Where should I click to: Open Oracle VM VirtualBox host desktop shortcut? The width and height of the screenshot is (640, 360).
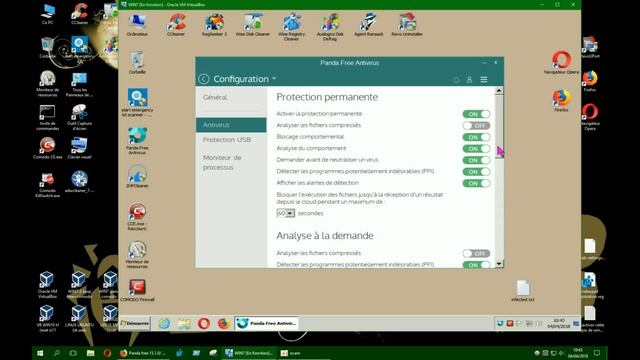(x=47, y=284)
